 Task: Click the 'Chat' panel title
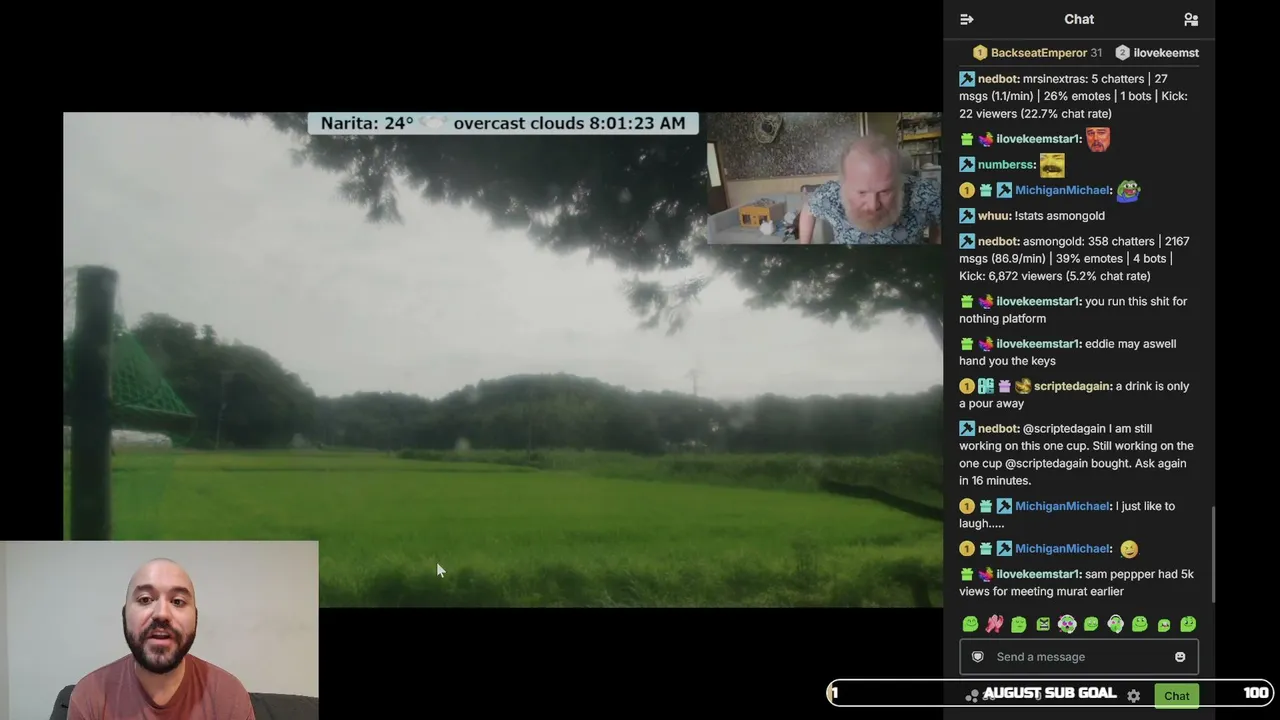coord(1079,19)
